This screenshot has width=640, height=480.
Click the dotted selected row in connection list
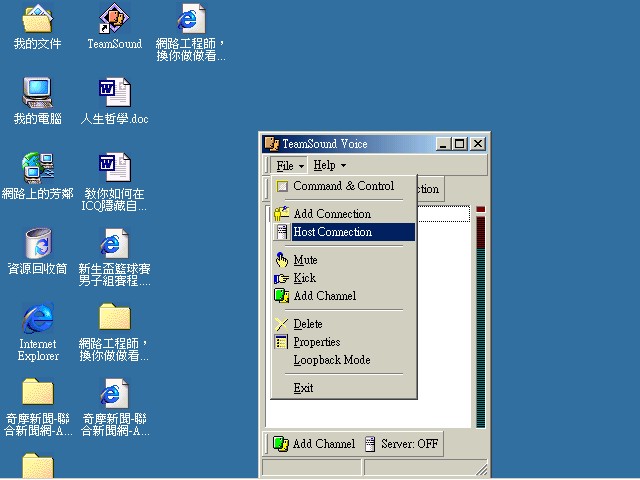[x=443, y=214]
